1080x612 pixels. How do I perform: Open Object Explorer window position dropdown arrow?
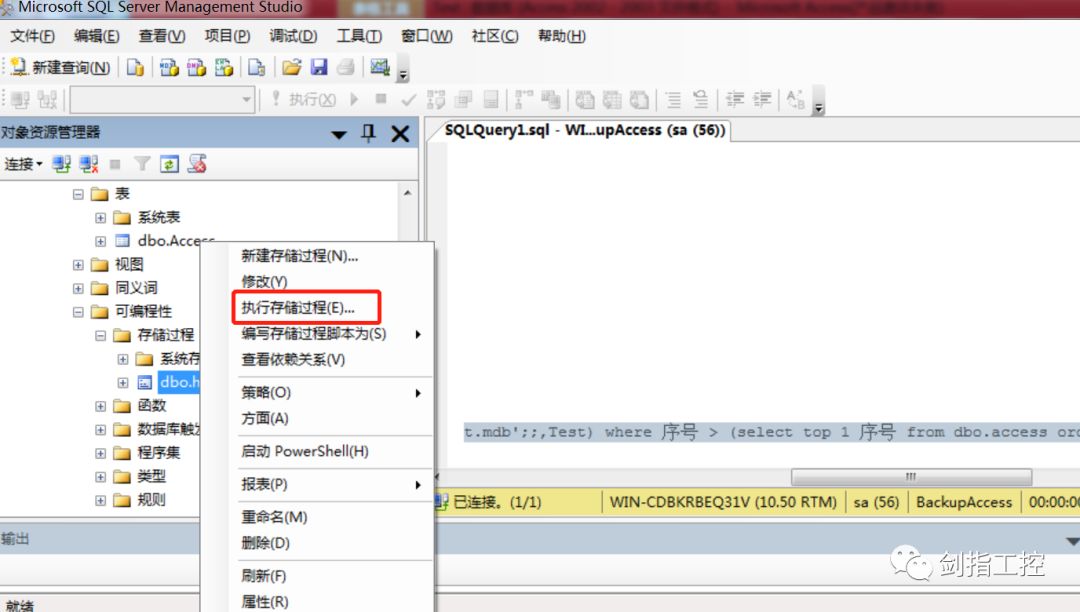339,134
